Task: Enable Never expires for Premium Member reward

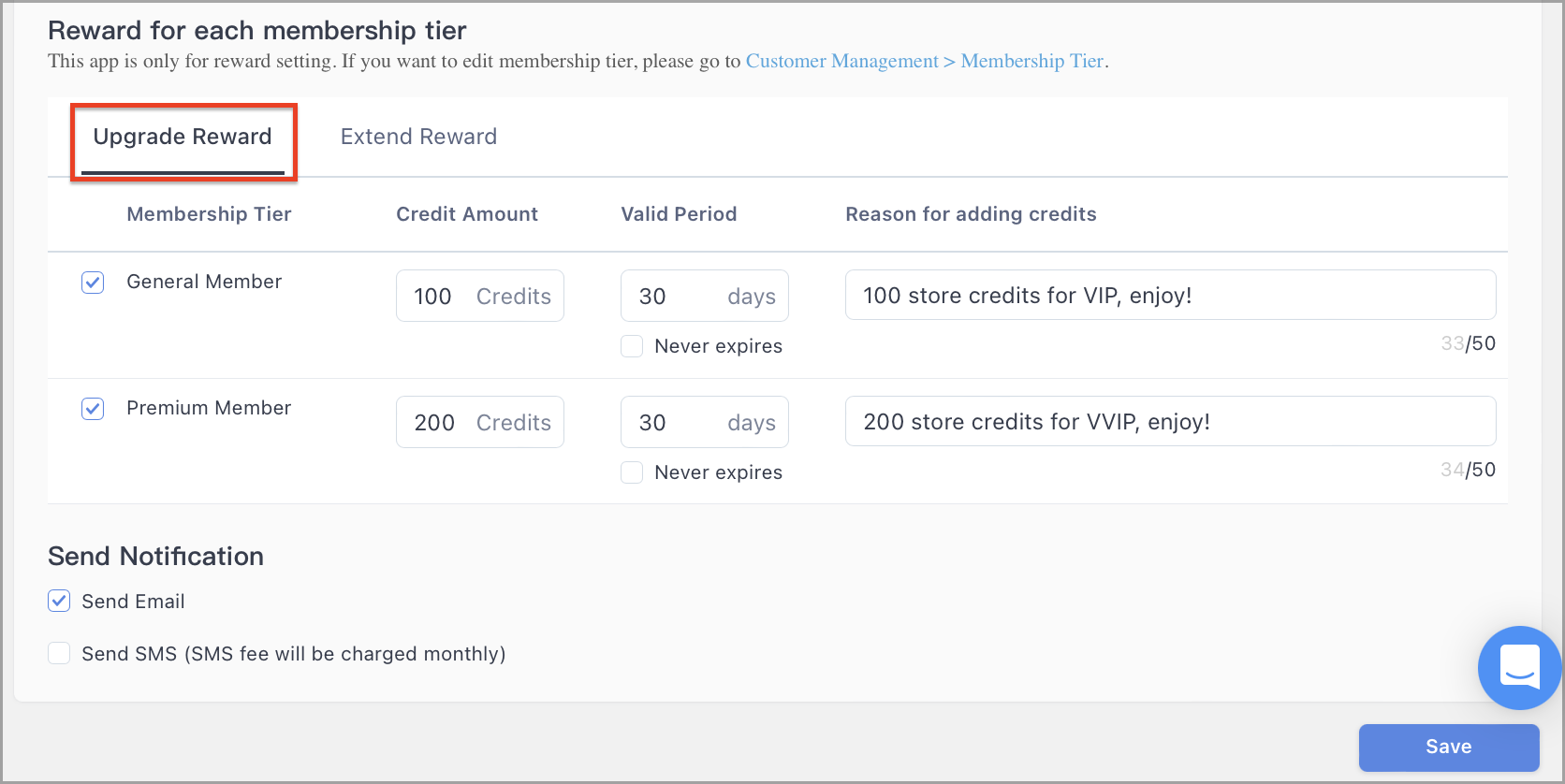Action: [632, 472]
